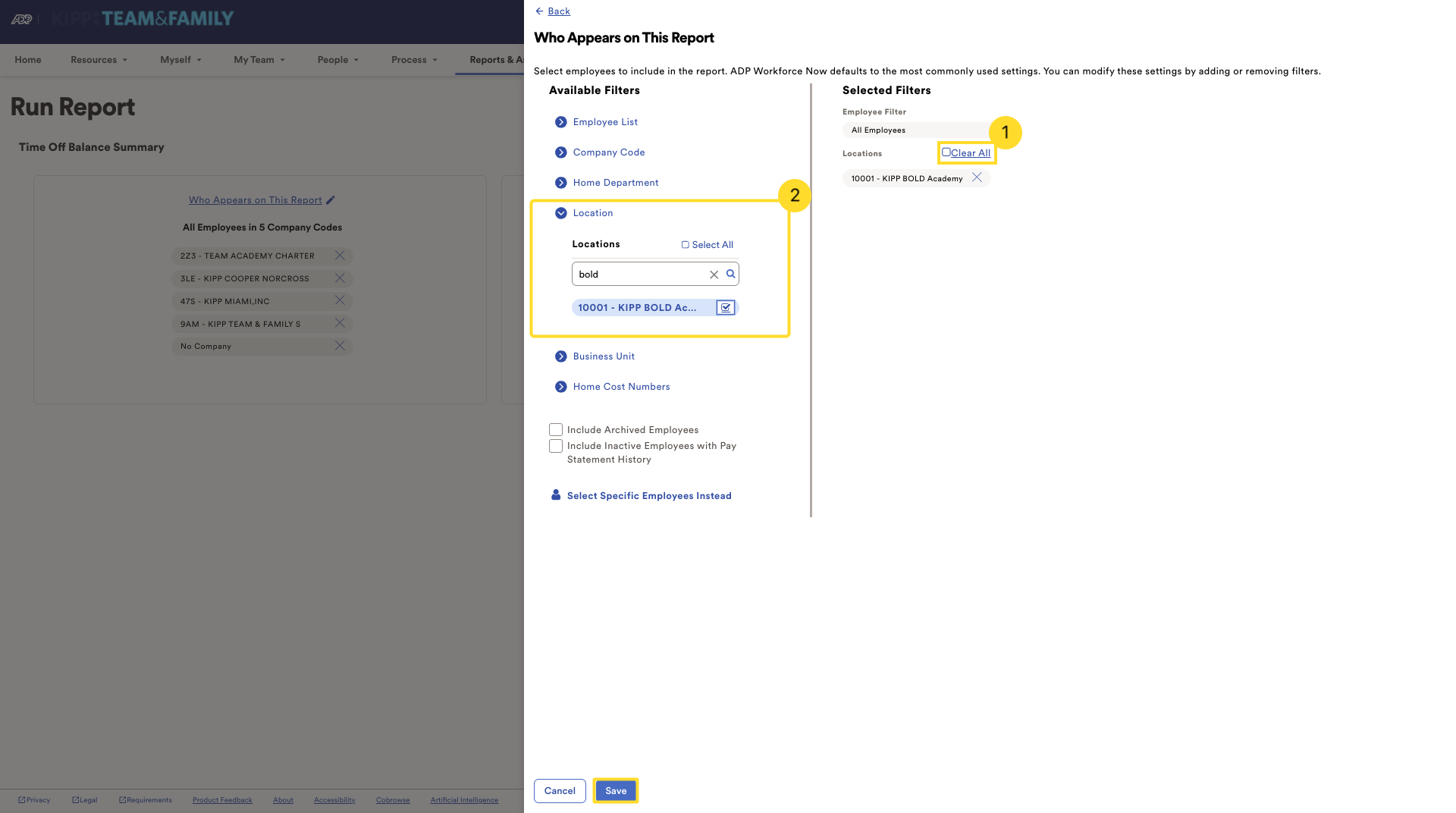Open the People menu
This screenshot has height=813, width=1456.
(337, 60)
